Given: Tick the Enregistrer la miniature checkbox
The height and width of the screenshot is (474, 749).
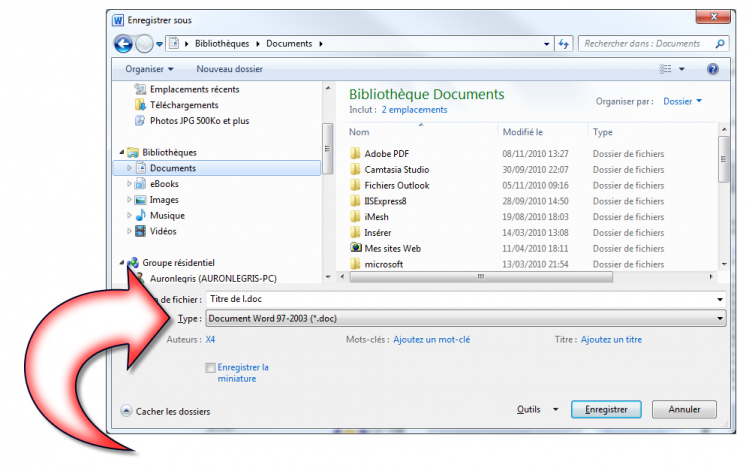Looking at the screenshot, I should pos(210,367).
